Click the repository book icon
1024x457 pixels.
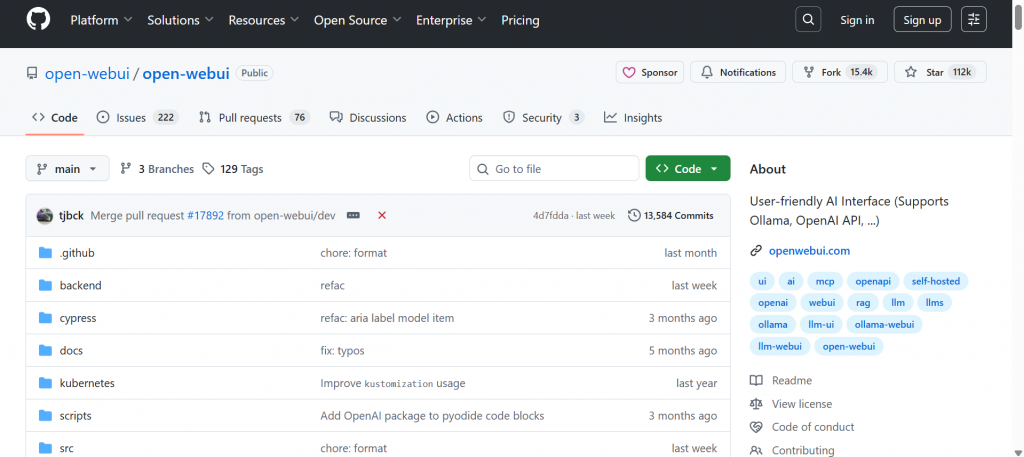(x=32, y=73)
